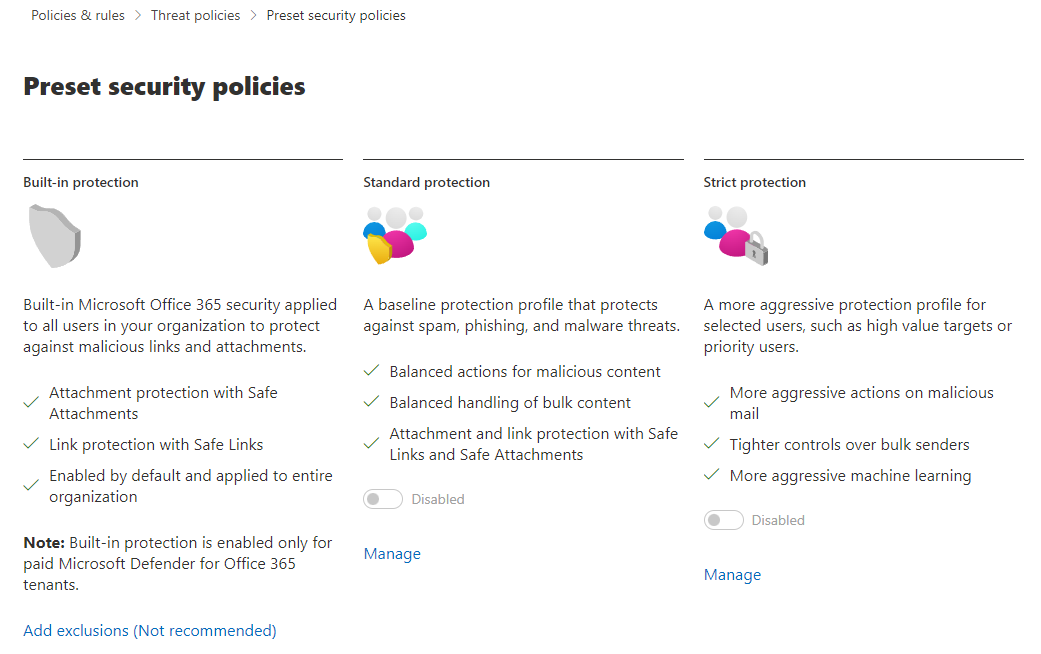The width and height of the screenshot is (1041, 654).
Task: Click checkmark beside Attachment and link protection item
Action: pyautogui.click(x=371, y=443)
